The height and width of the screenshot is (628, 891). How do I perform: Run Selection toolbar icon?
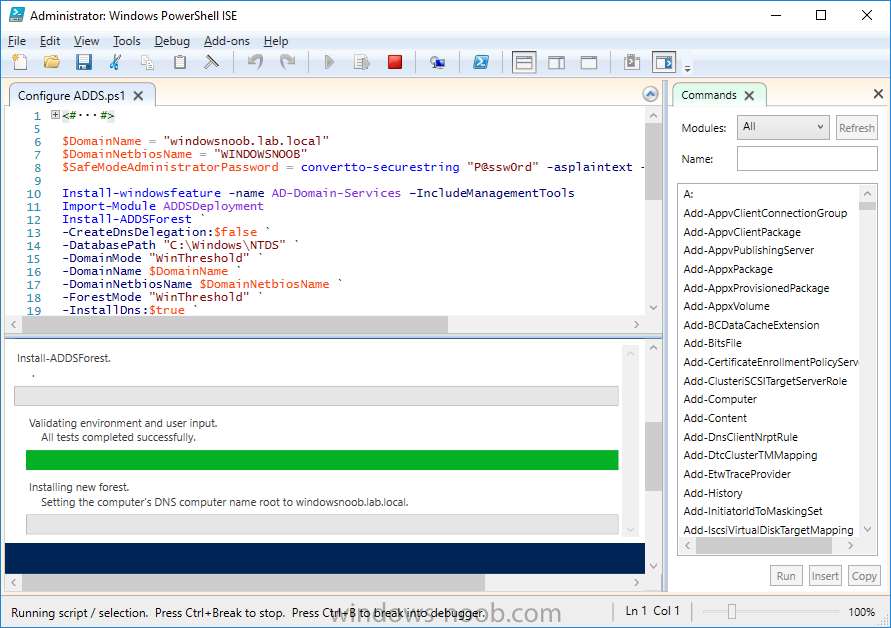coord(361,62)
